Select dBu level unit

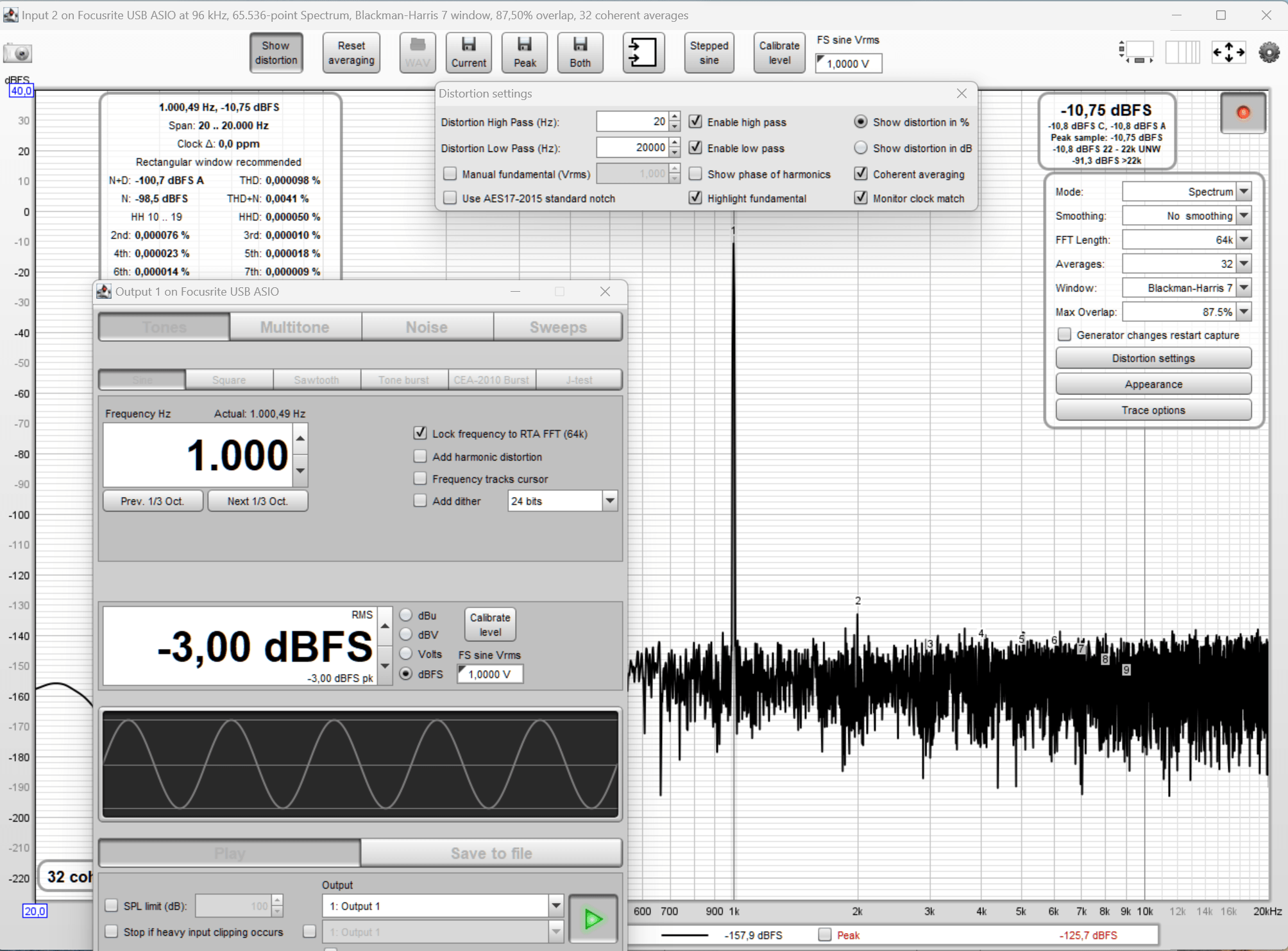click(x=406, y=615)
